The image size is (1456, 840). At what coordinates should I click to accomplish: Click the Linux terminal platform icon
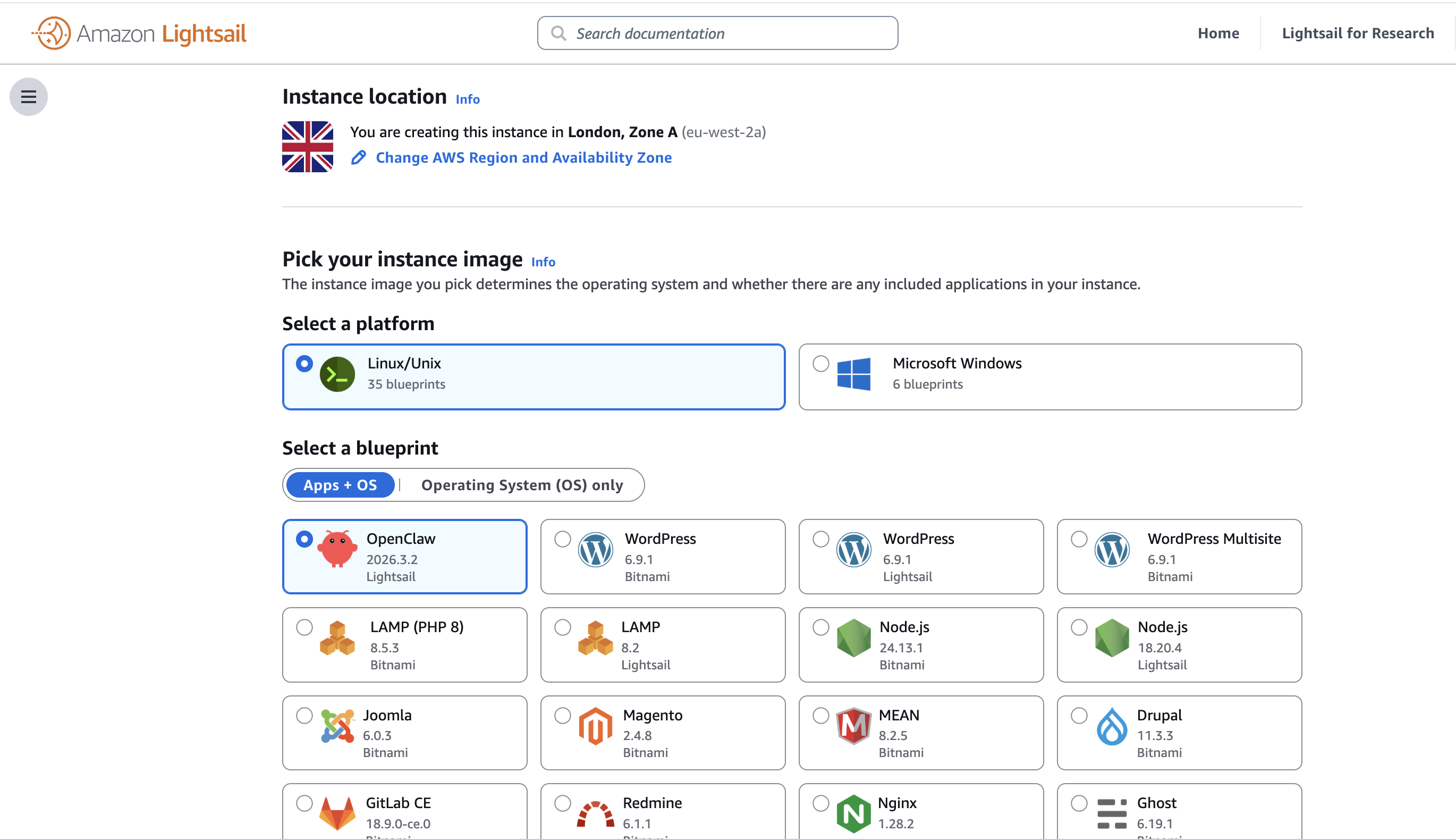coord(337,375)
